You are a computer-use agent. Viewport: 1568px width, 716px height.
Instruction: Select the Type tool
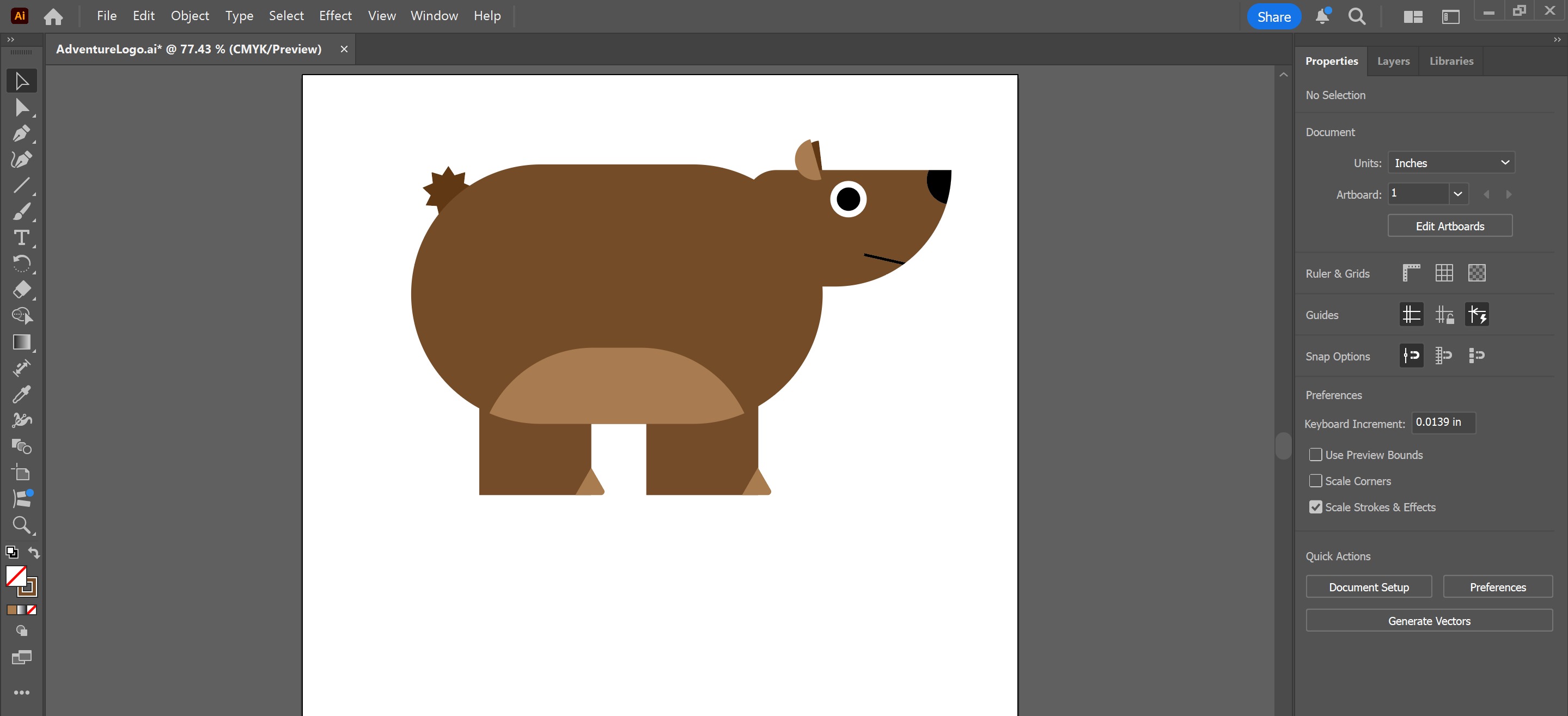[x=21, y=237]
